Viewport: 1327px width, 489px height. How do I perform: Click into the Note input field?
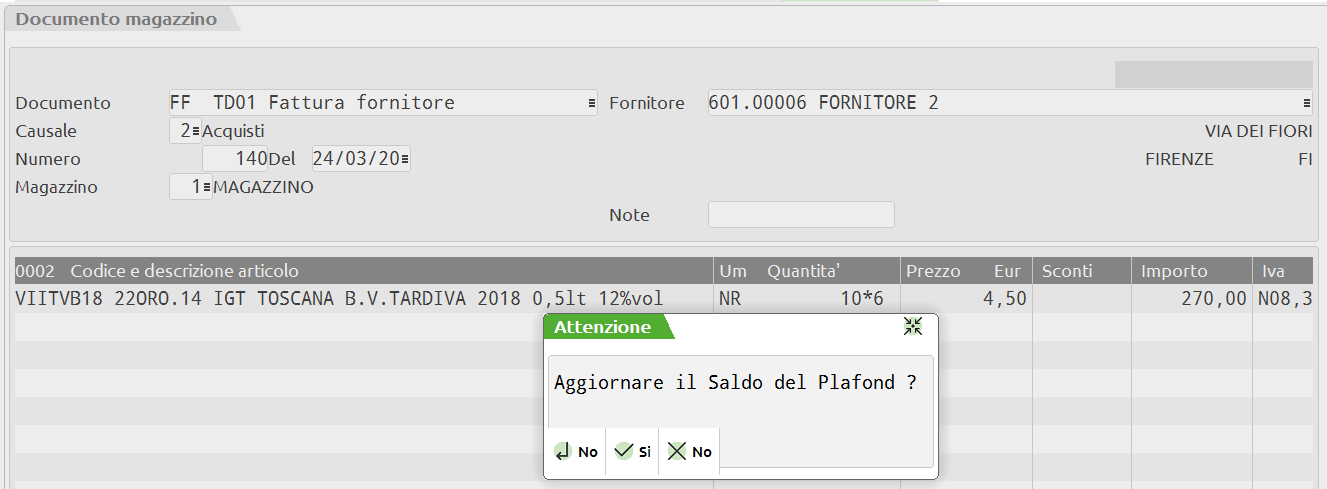(x=801, y=215)
